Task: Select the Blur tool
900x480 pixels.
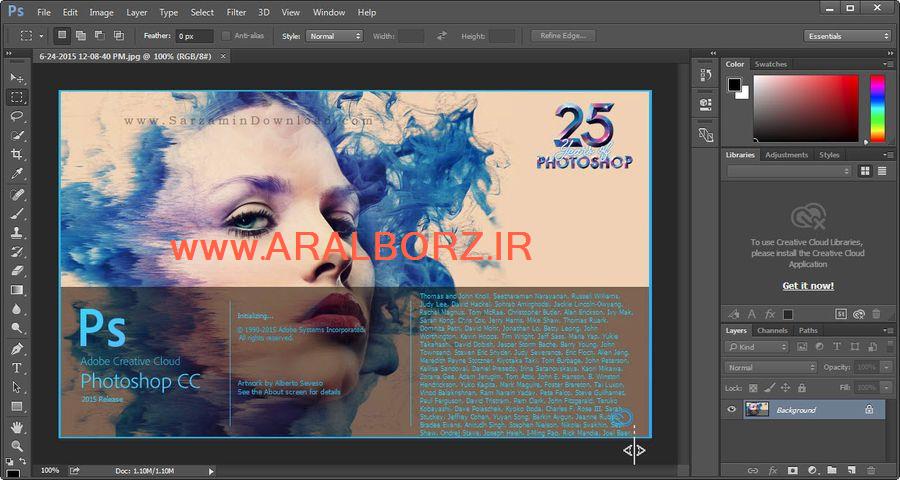Action: 17,309
